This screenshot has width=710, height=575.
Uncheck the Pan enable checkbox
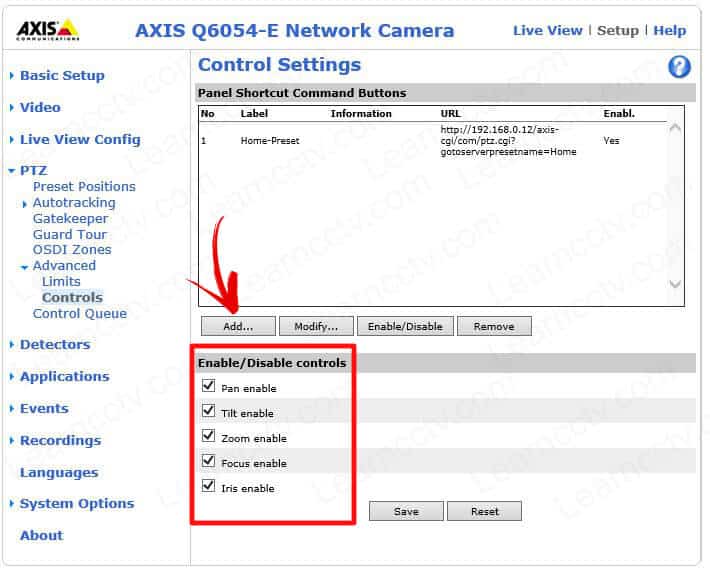point(209,386)
